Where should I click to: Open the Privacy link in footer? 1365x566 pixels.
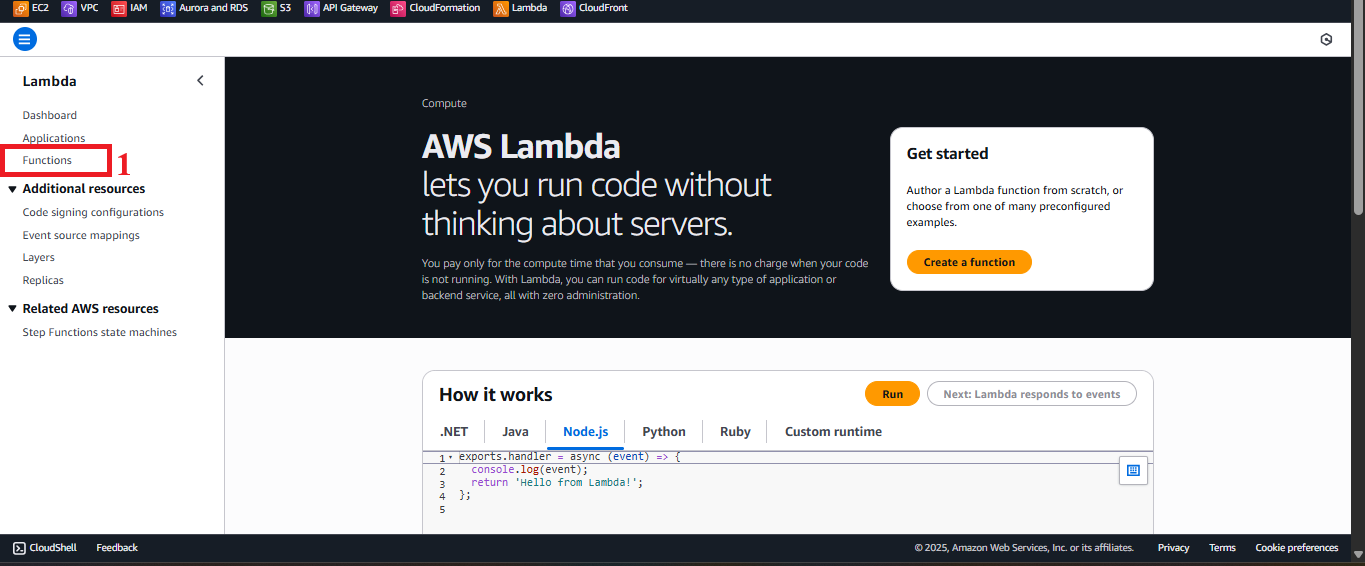1173,547
